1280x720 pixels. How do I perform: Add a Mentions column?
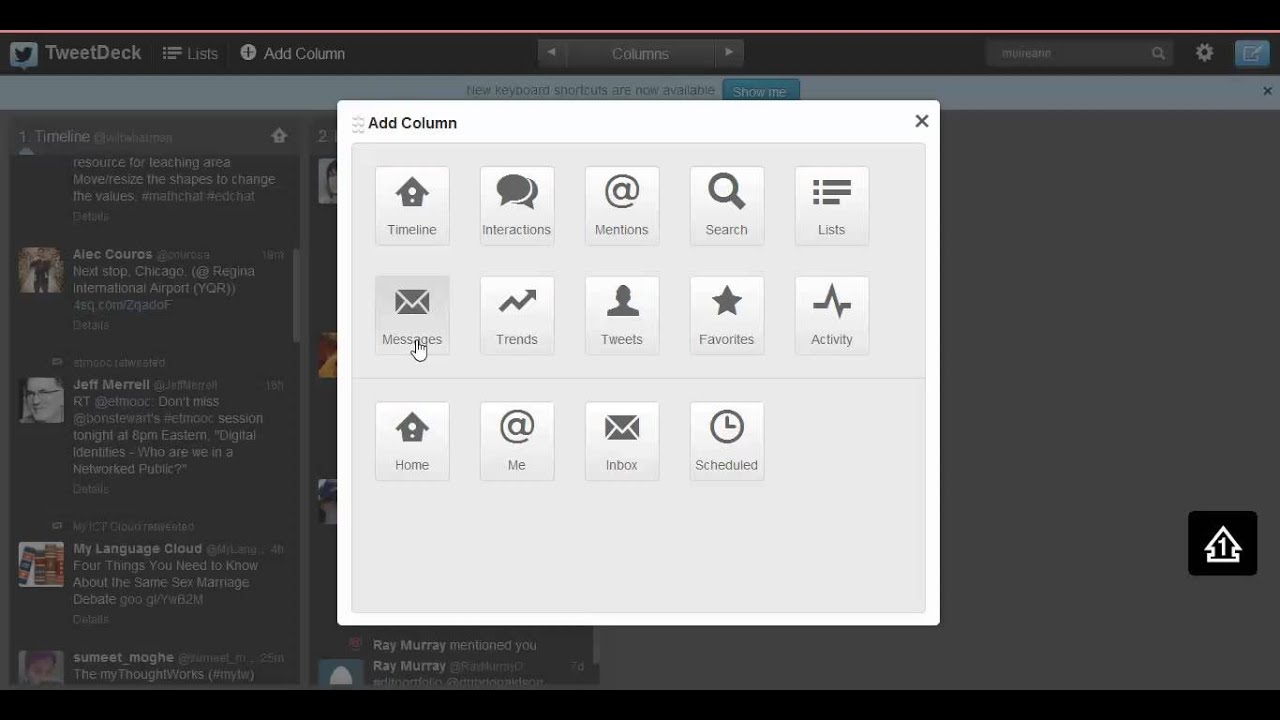(x=622, y=206)
